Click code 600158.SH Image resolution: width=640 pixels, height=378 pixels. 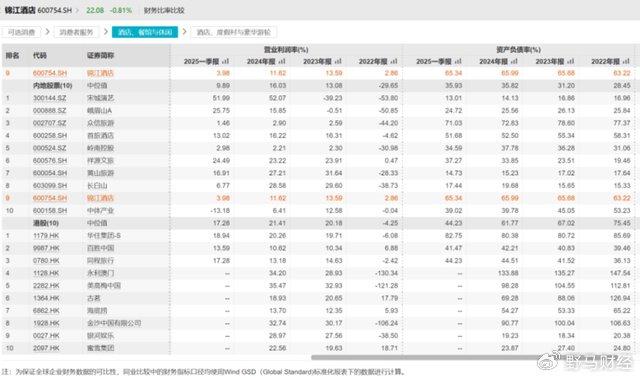50,211
